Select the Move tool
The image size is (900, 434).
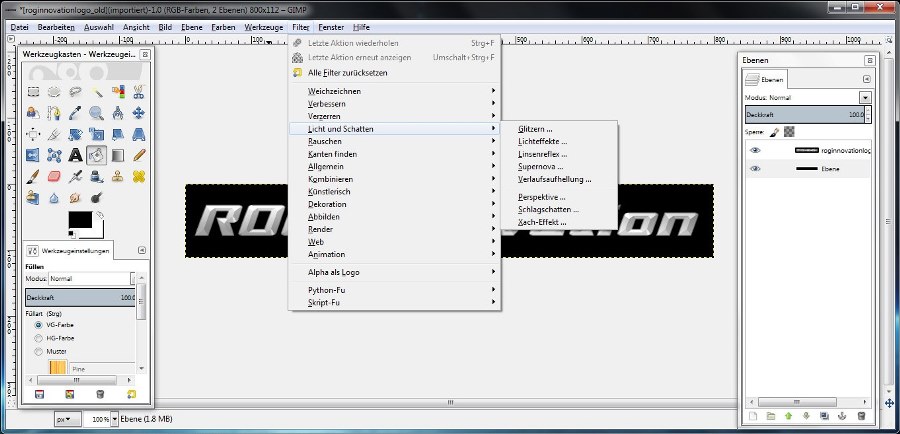(138, 112)
